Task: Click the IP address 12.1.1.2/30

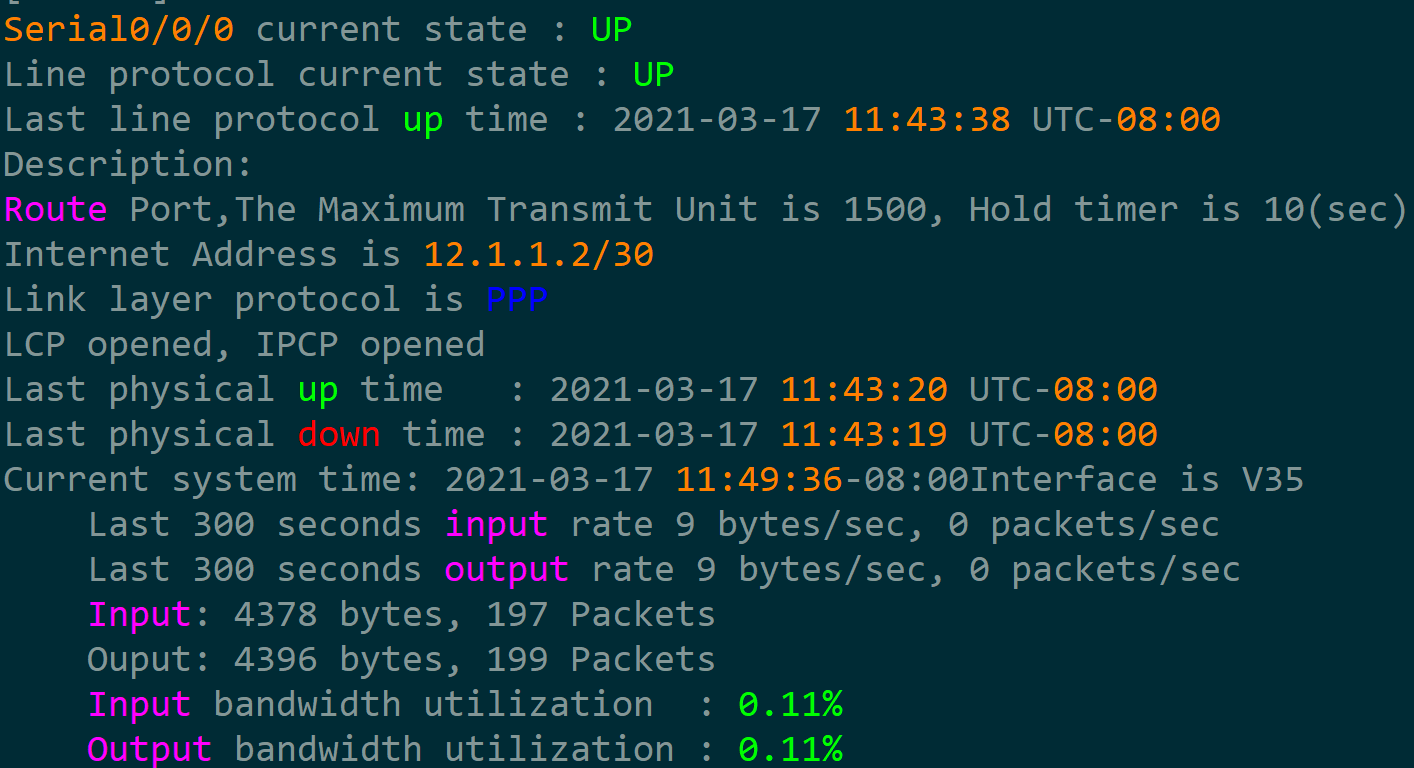Action: (539, 254)
